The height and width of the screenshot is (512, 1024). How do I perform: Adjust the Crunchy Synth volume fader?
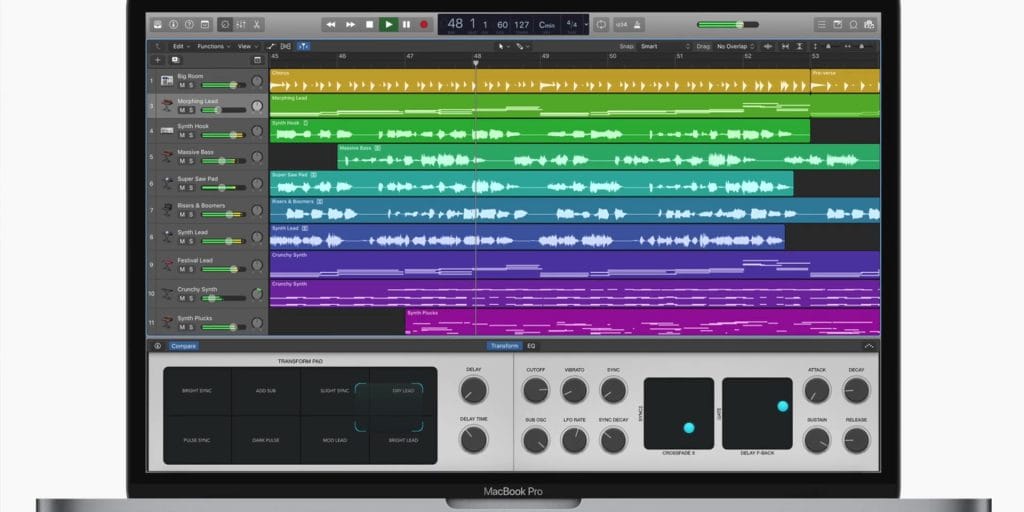pyautogui.click(x=223, y=298)
